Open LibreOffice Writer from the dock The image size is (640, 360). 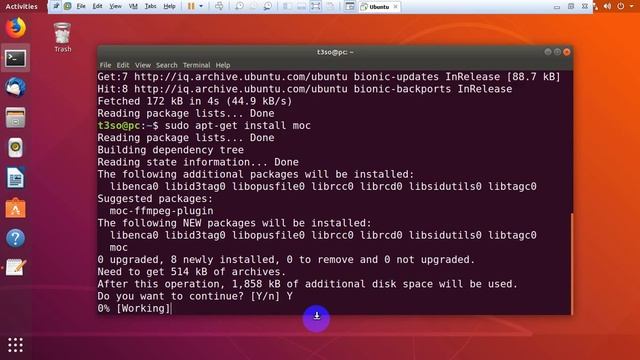(x=16, y=178)
